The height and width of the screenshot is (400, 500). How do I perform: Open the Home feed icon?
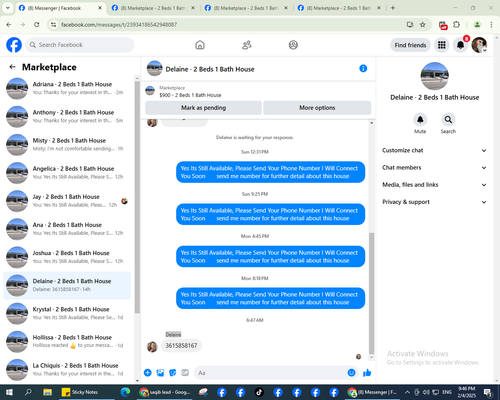200,45
